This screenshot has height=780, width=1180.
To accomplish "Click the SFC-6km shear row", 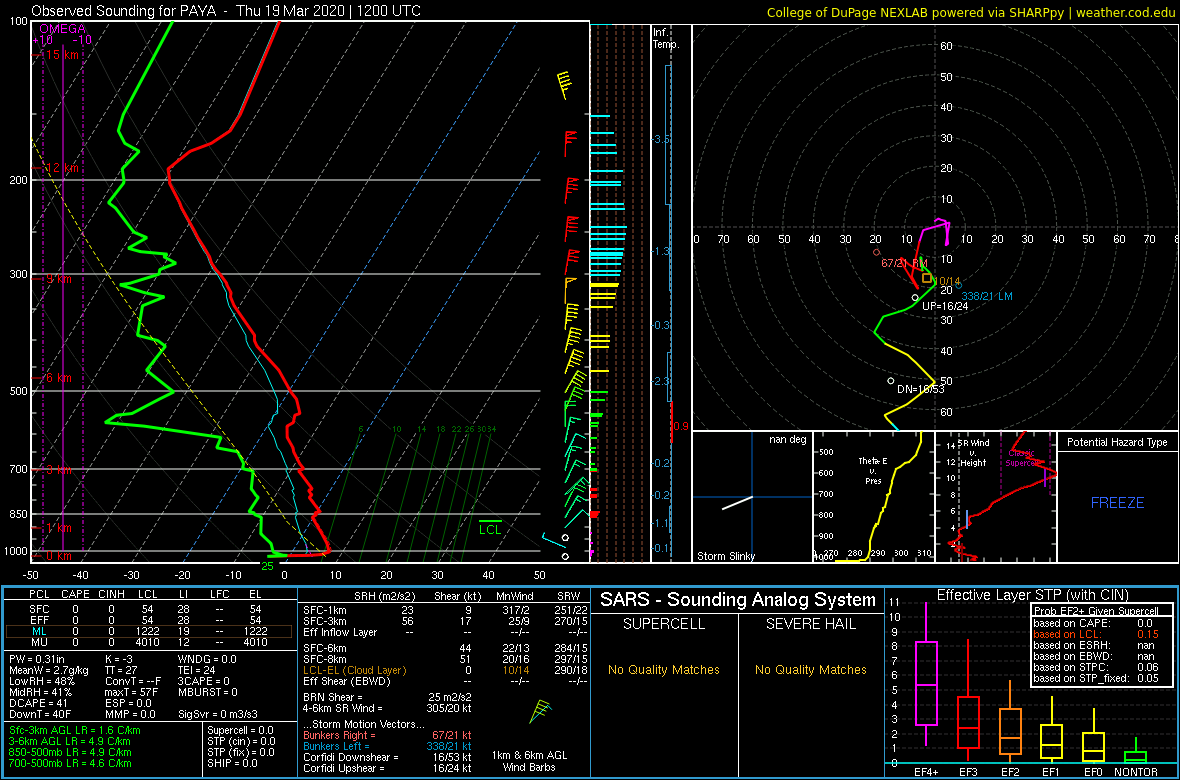I will (x=443, y=648).
